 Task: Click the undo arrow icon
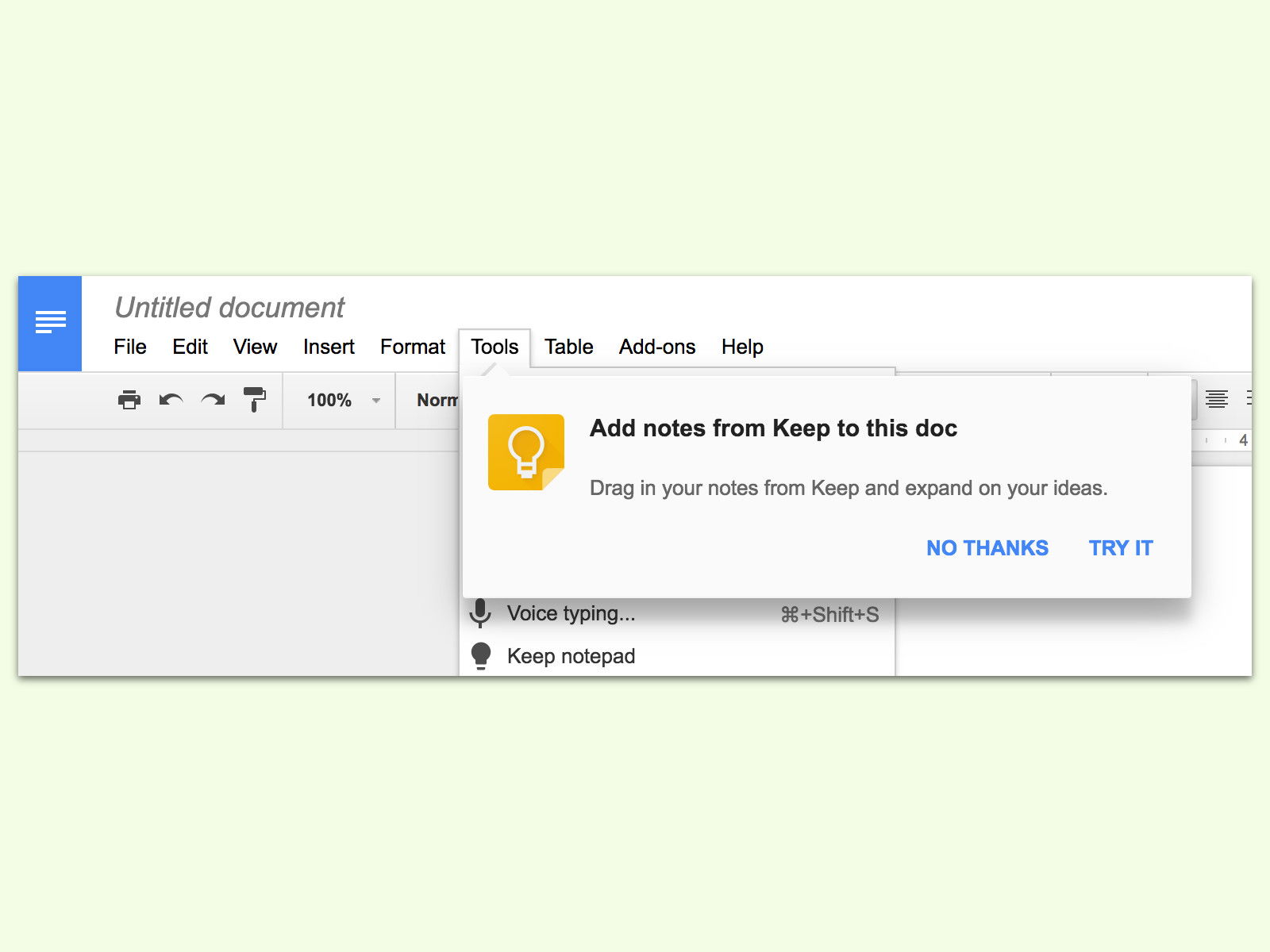tap(171, 400)
